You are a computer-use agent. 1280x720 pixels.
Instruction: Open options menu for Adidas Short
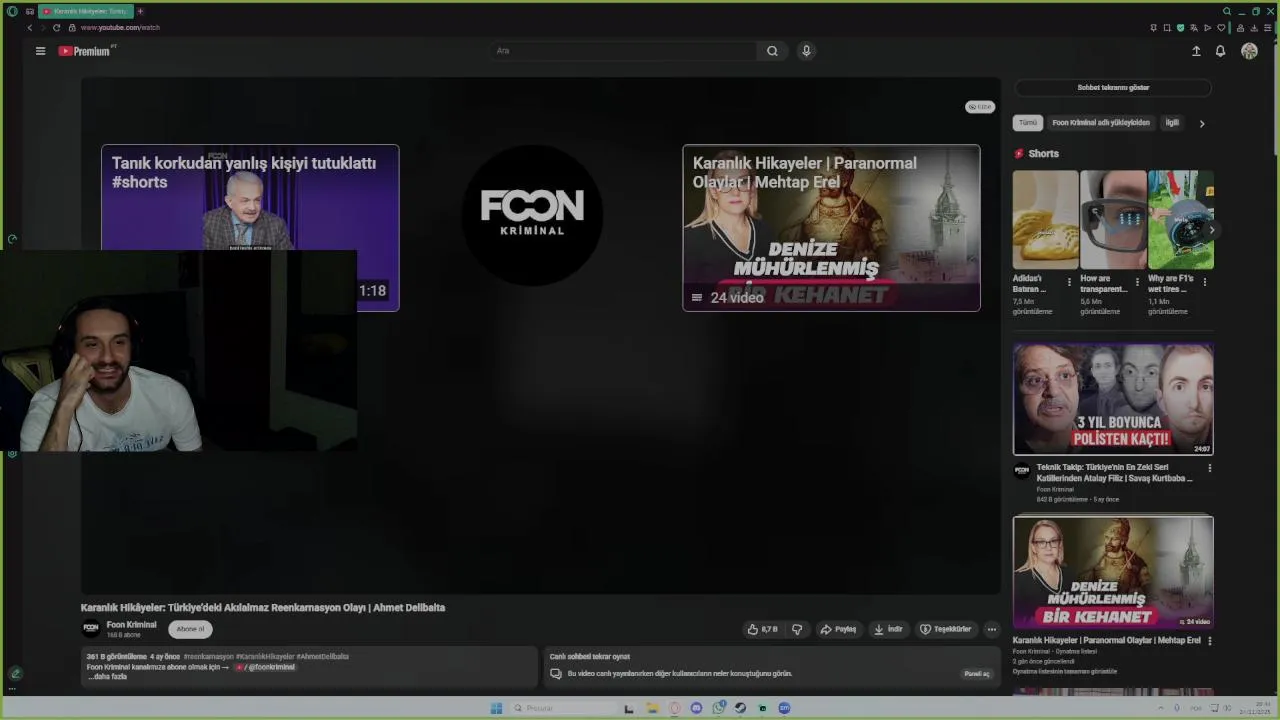coord(1069,283)
